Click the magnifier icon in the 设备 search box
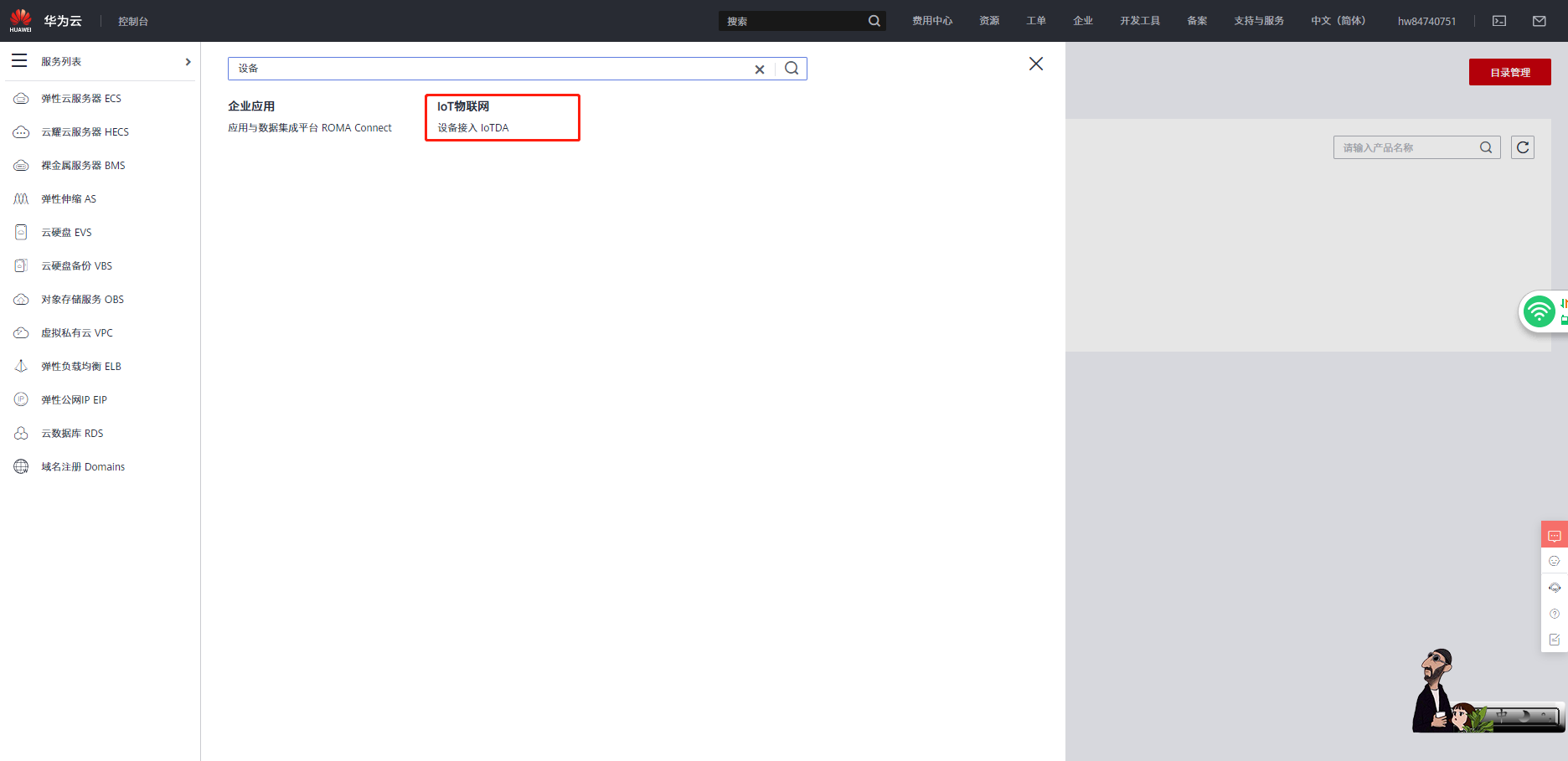The height and width of the screenshot is (761, 1568). pos(792,69)
